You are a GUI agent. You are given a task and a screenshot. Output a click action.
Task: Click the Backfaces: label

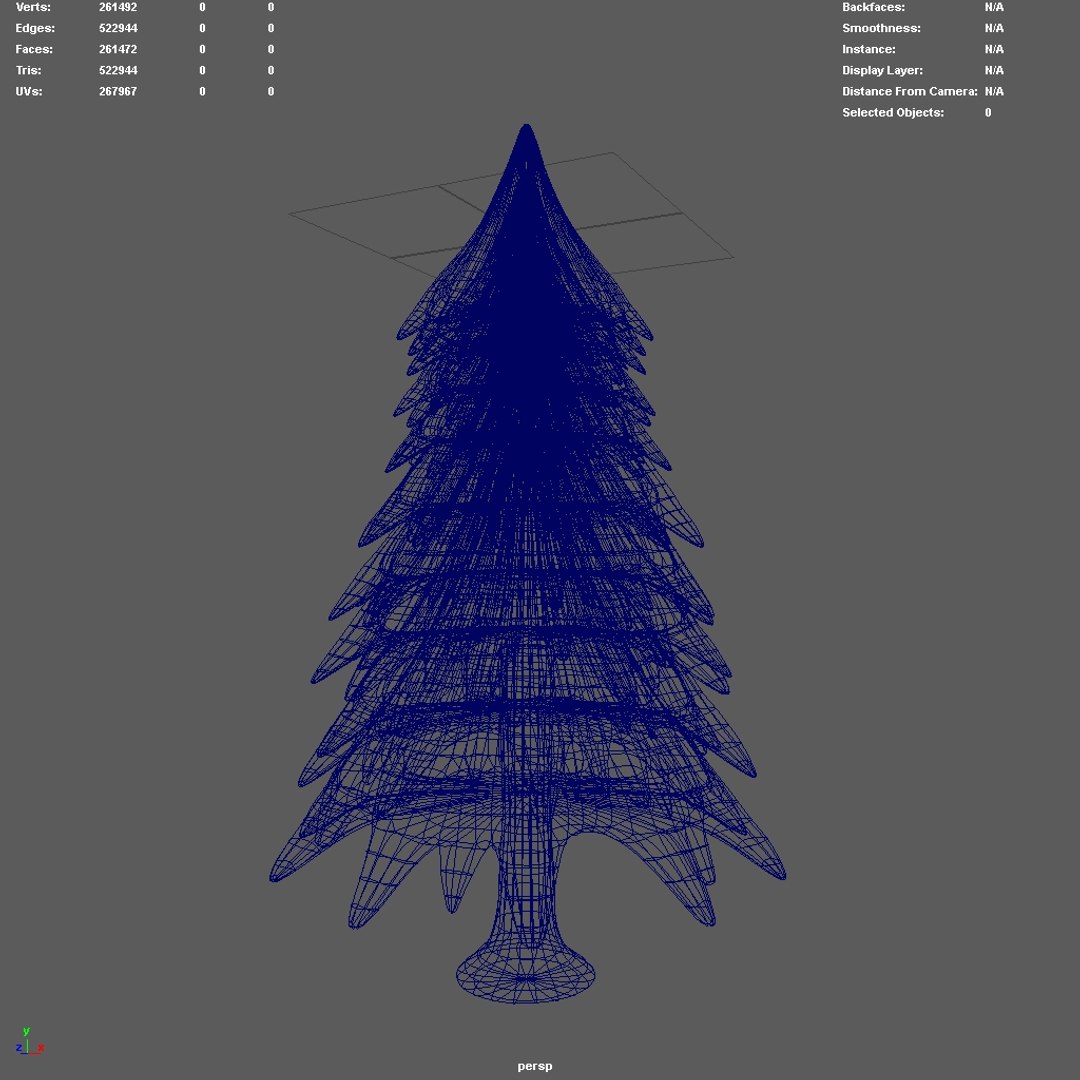pyautogui.click(x=873, y=7)
